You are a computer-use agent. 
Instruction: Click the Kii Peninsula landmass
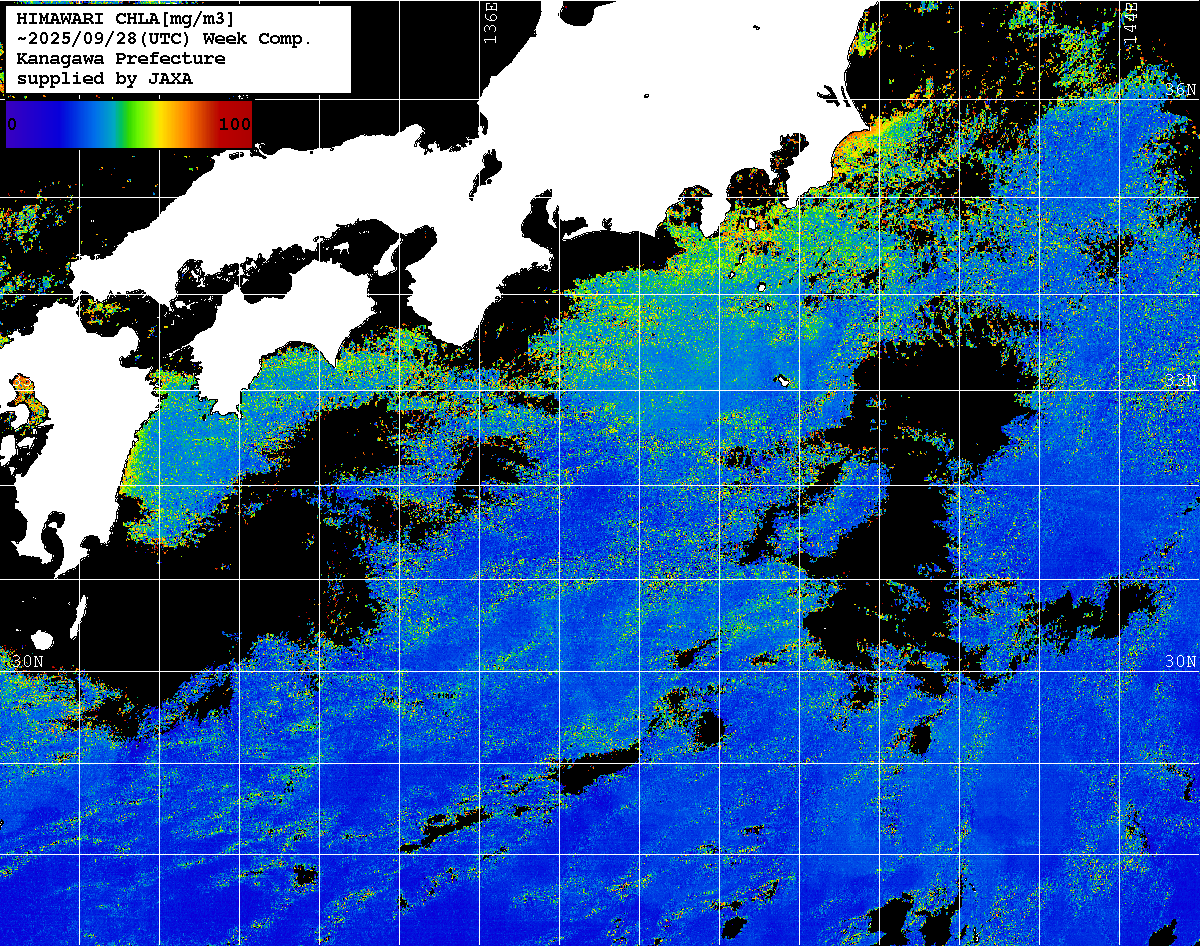tap(500, 290)
